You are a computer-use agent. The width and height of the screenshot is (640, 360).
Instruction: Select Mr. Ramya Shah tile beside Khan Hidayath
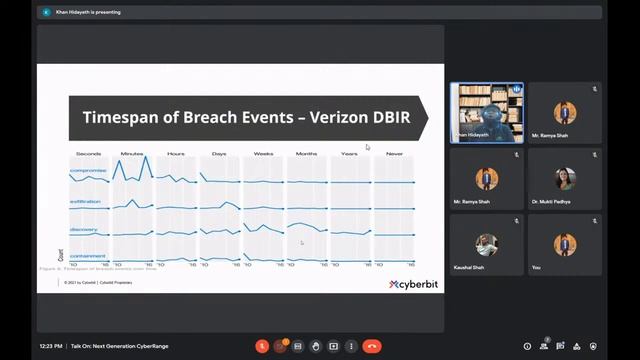point(565,113)
